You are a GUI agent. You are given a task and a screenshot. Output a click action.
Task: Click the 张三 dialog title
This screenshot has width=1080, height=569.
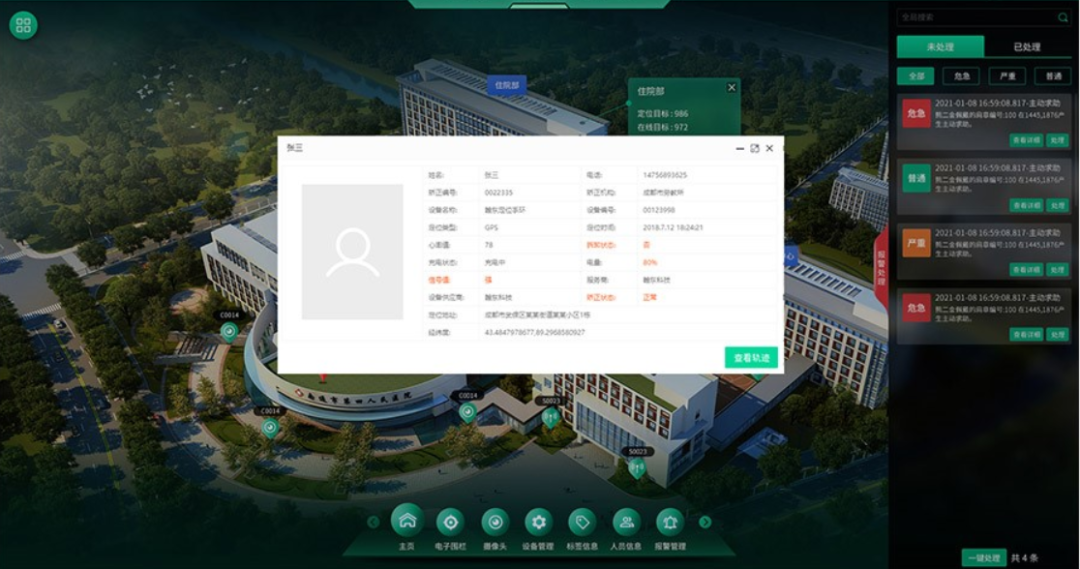(x=294, y=147)
